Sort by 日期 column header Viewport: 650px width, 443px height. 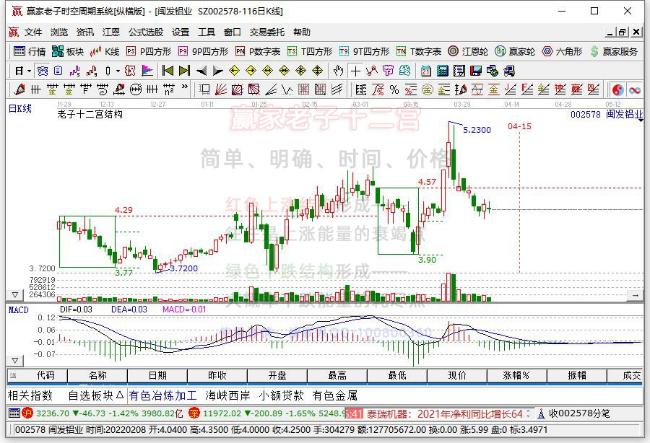pos(158,375)
